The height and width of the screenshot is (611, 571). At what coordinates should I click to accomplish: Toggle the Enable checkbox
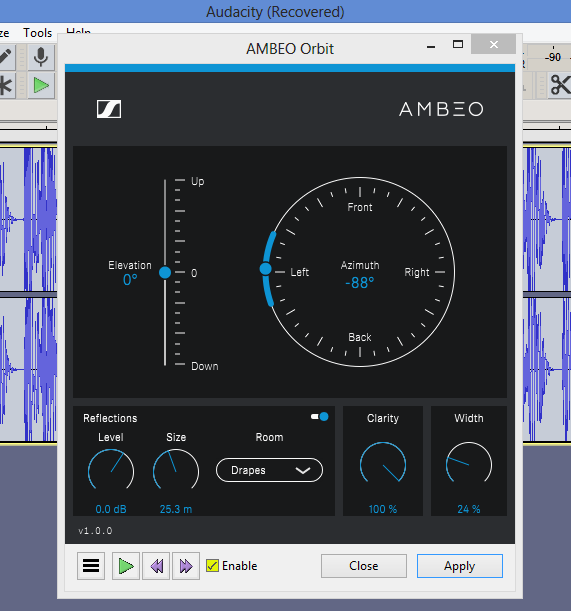pos(212,565)
